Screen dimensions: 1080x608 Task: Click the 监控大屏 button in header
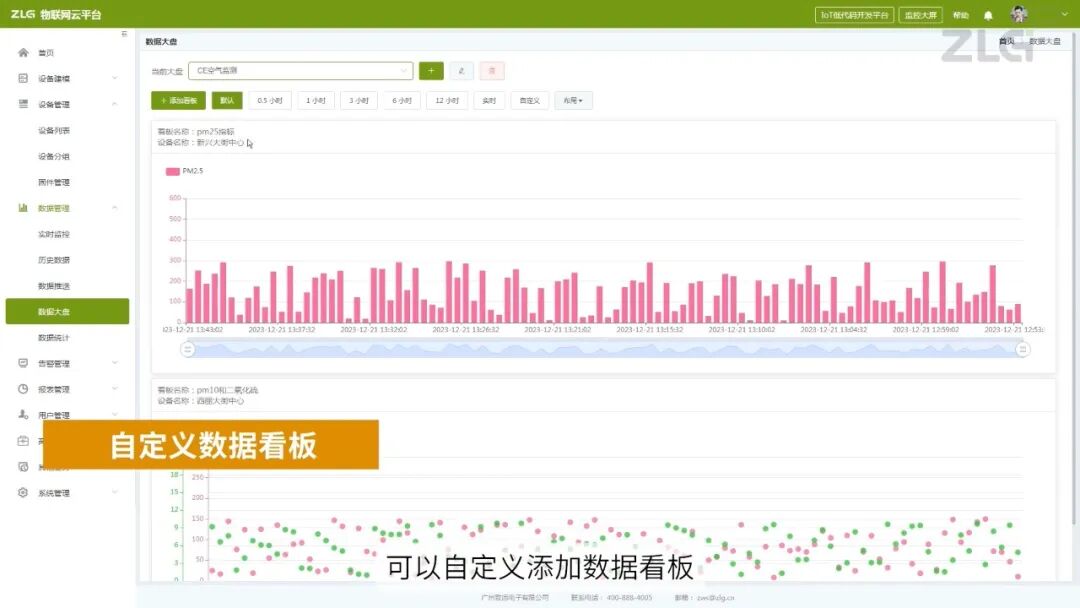coord(920,15)
